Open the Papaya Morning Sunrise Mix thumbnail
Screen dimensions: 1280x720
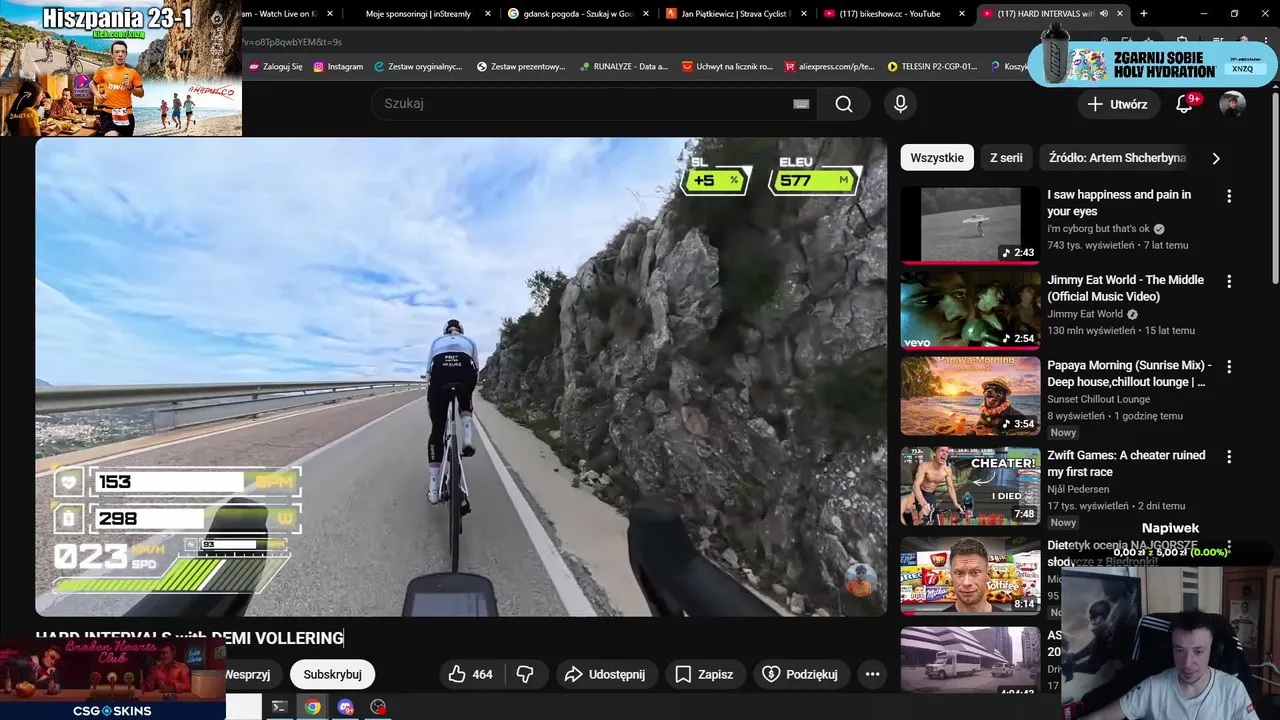[970, 396]
